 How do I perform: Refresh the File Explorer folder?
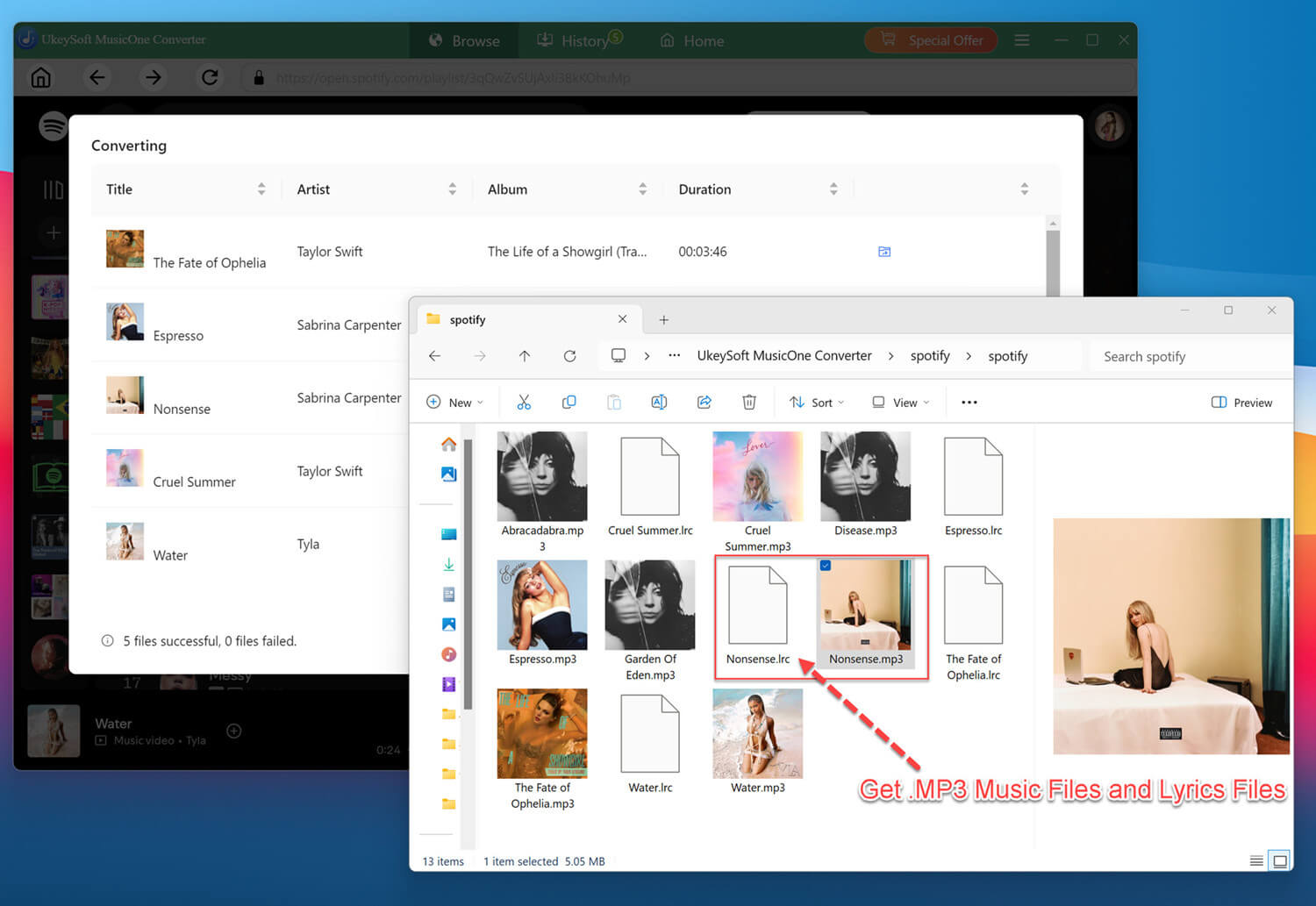(x=570, y=356)
